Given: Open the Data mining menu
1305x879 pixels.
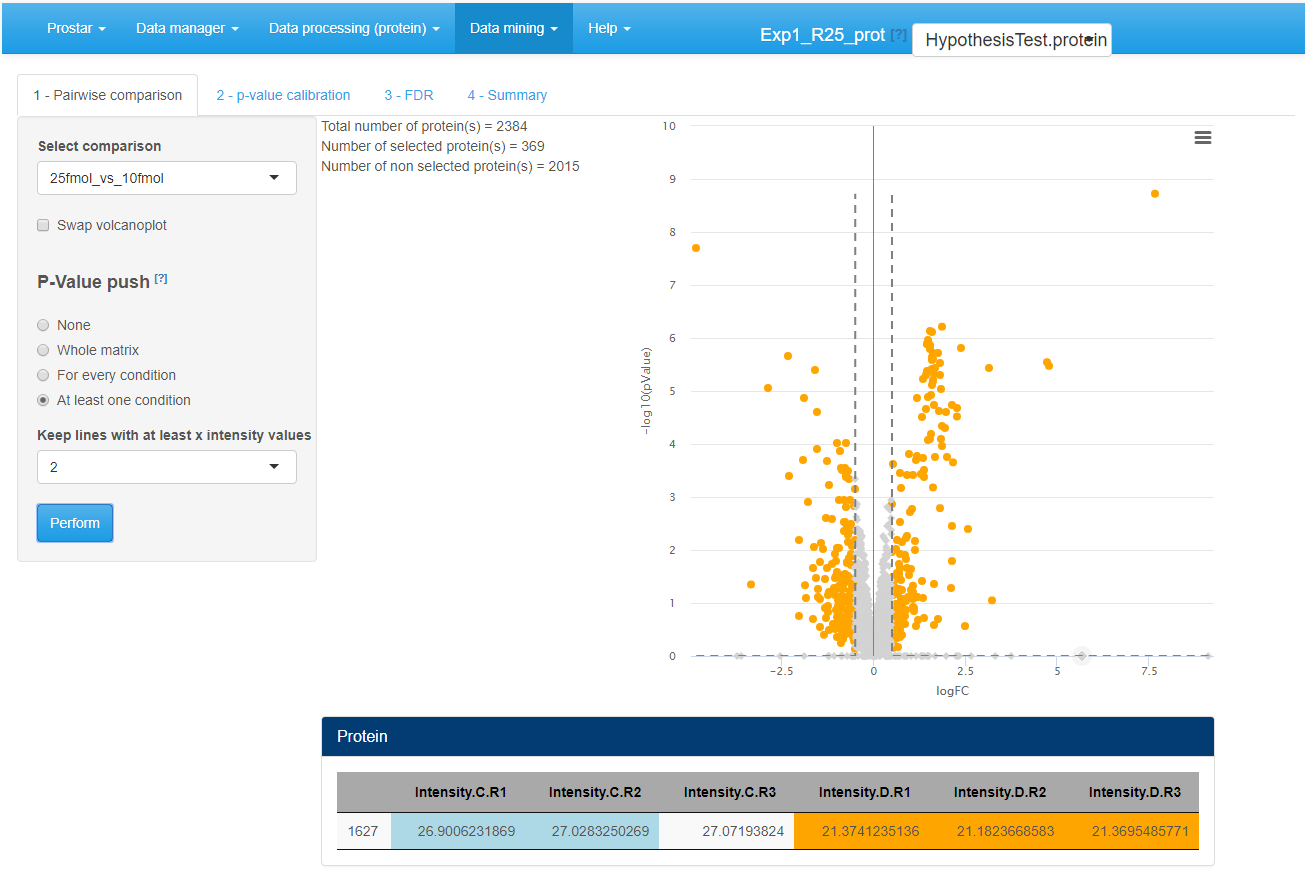Looking at the screenshot, I should [513, 28].
